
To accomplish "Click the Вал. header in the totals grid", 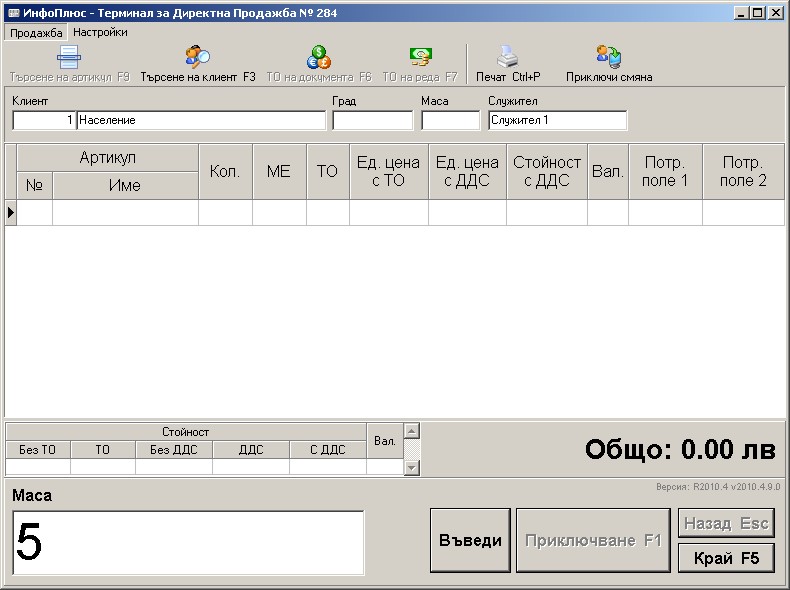I will pyautogui.click(x=385, y=441).
